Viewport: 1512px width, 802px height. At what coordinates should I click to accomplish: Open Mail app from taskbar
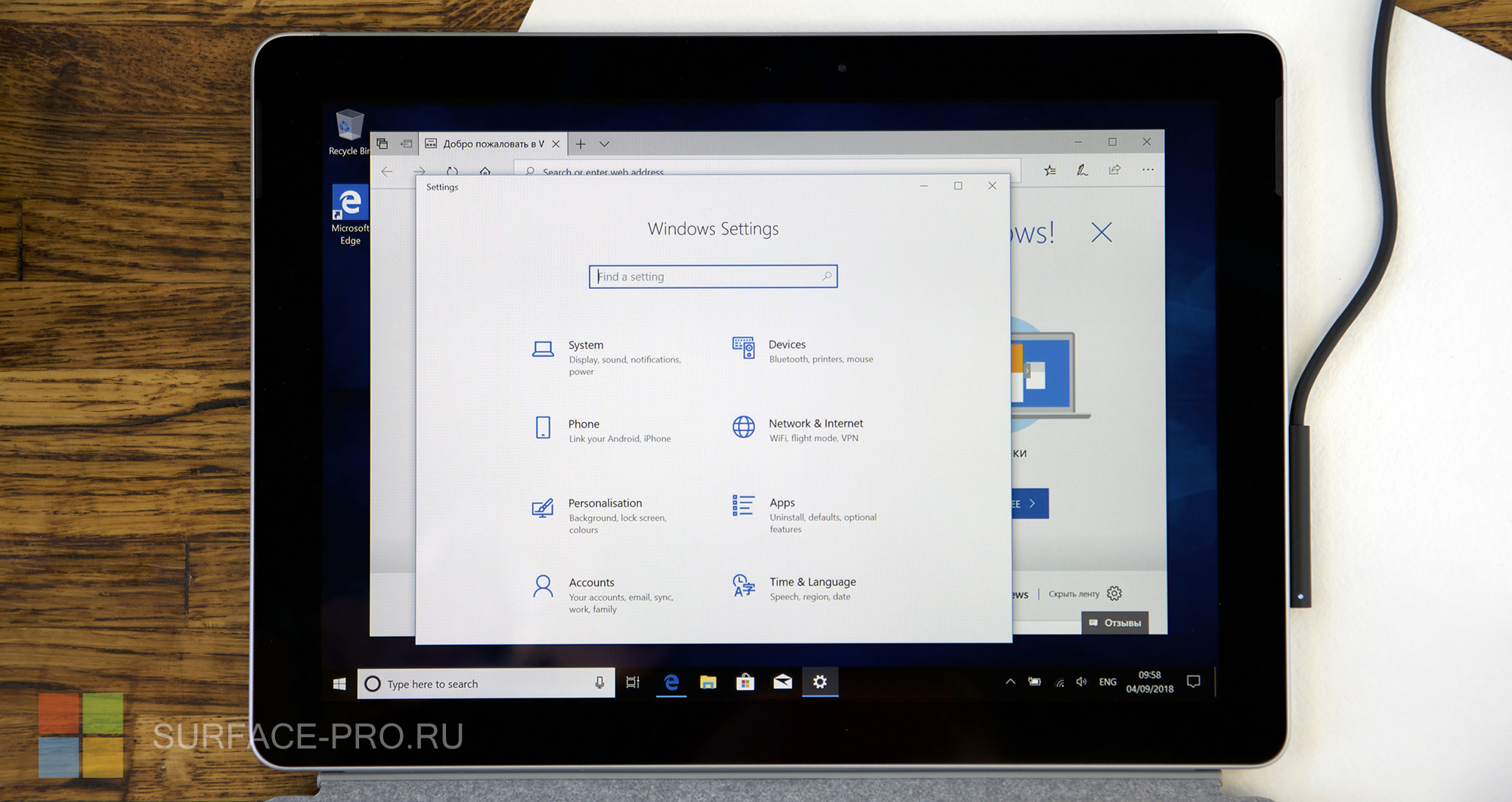(x=782, y=683)
